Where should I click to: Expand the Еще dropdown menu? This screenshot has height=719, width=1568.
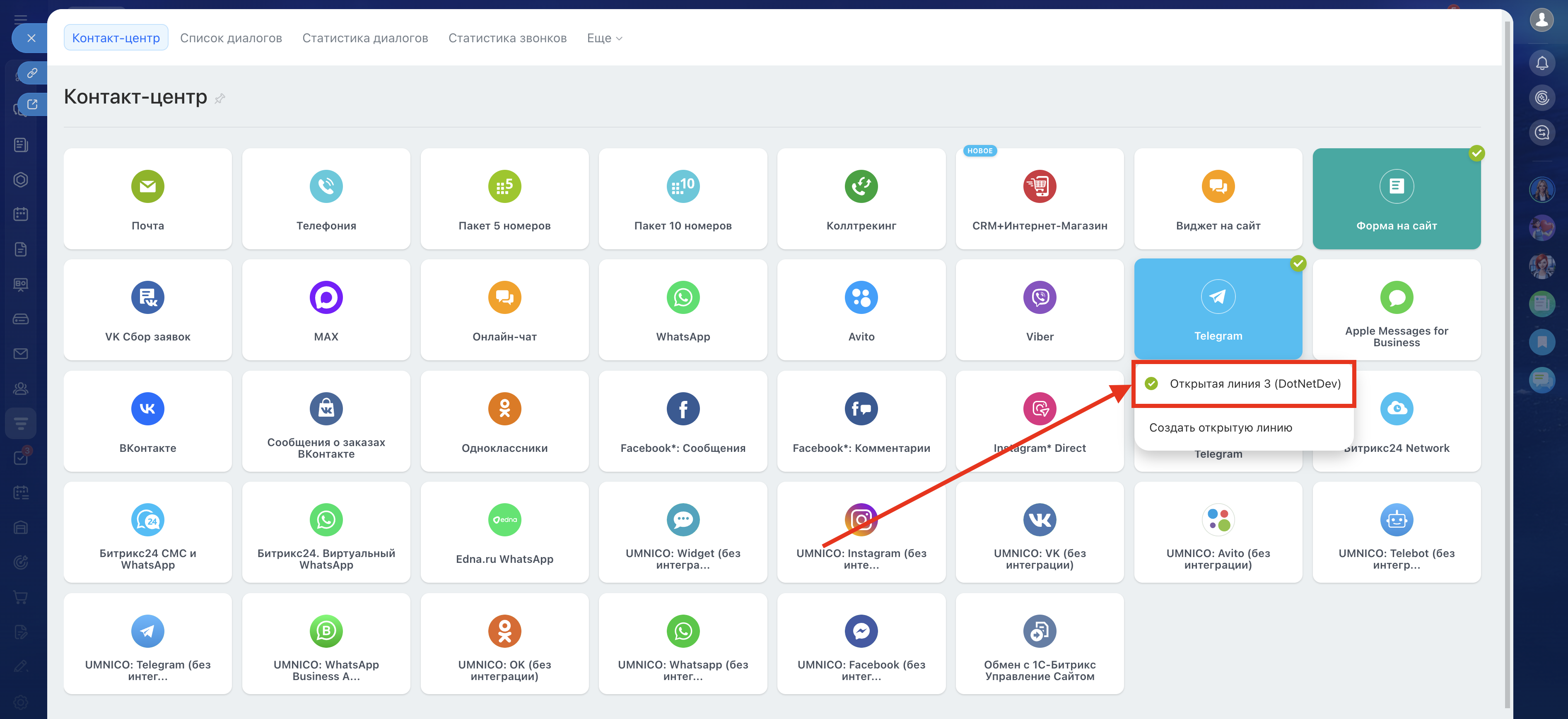(604, 39)
